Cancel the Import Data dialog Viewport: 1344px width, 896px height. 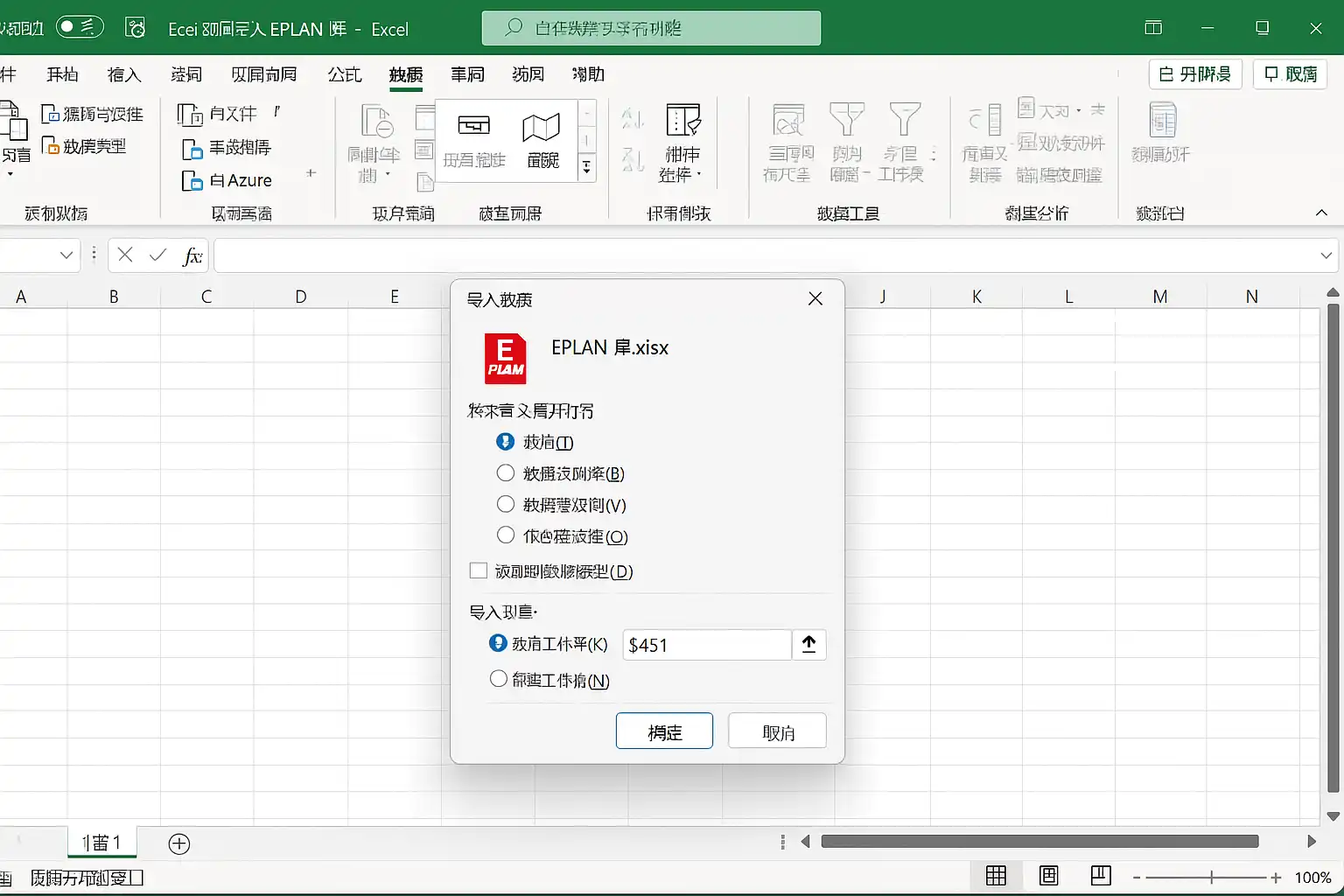pyautogui.click(x=777, y=731)
